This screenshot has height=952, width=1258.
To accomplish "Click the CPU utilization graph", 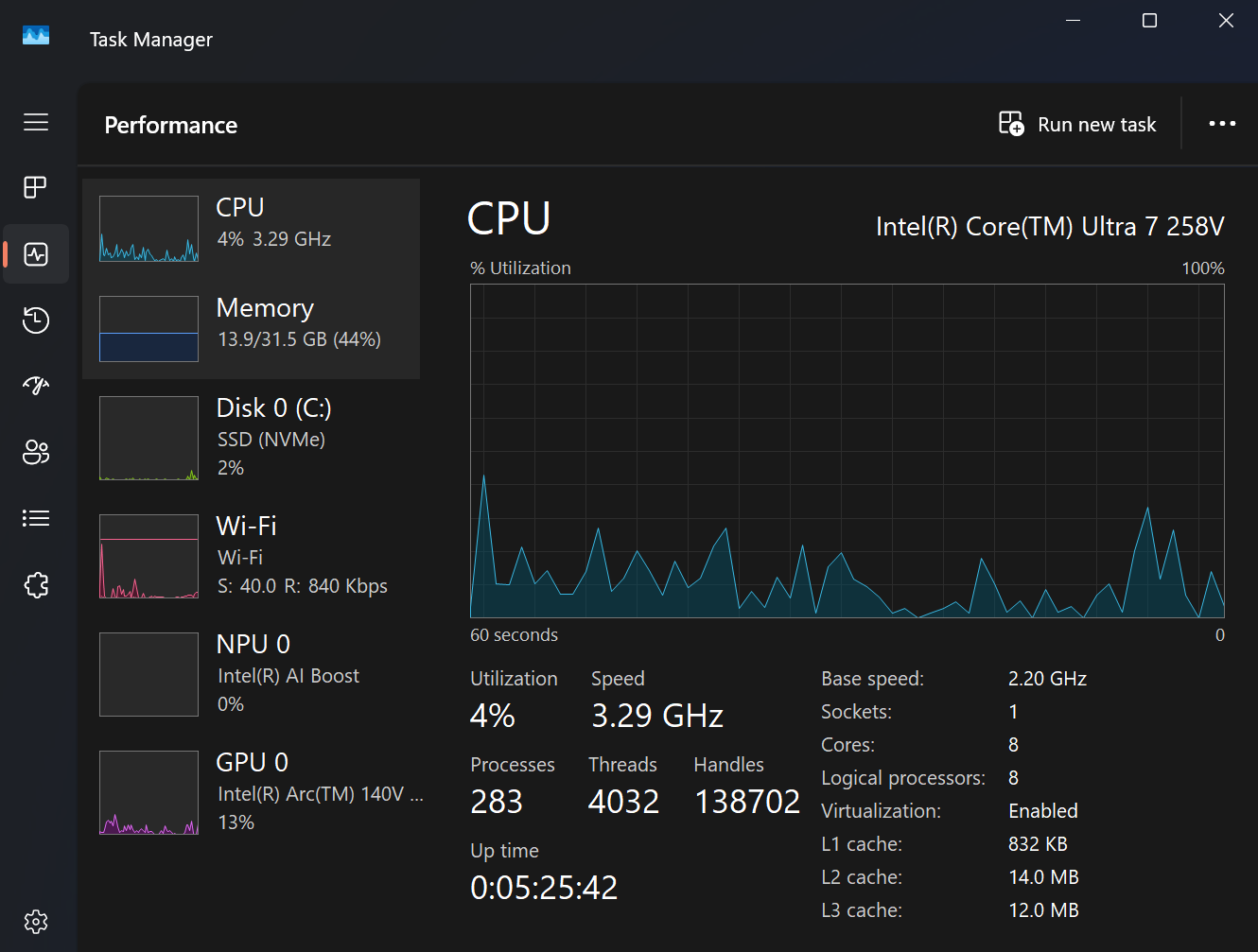I will [x=847, y=451].
